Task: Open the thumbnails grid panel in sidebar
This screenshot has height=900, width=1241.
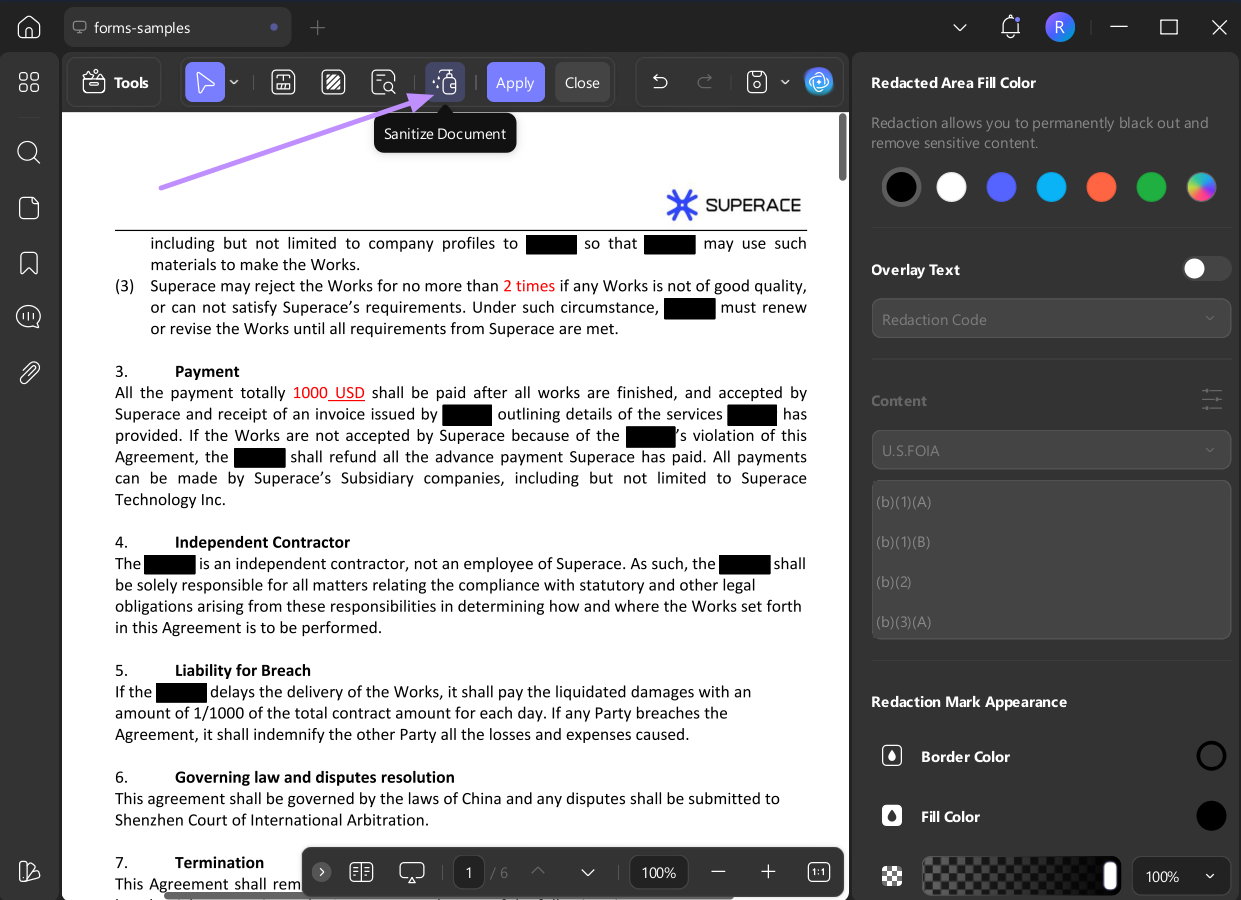Action: tap(29, 82)
